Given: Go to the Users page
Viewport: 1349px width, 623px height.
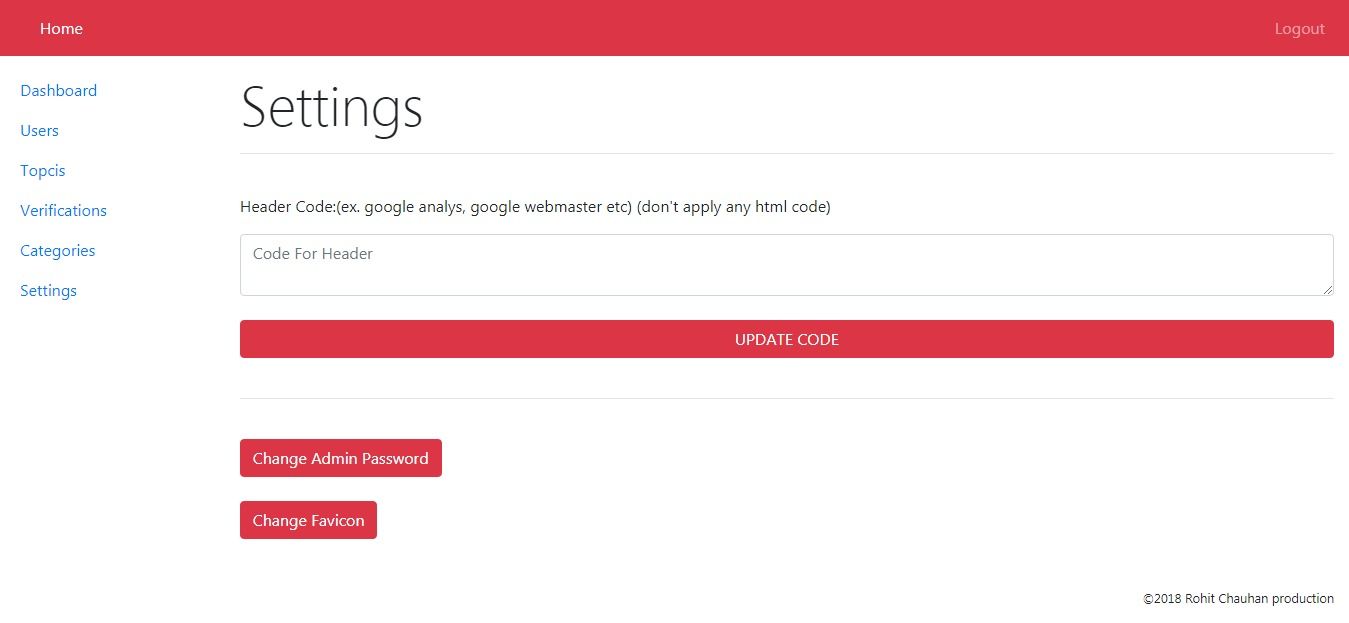Looking at the screenshot, I should coord(39,131).
